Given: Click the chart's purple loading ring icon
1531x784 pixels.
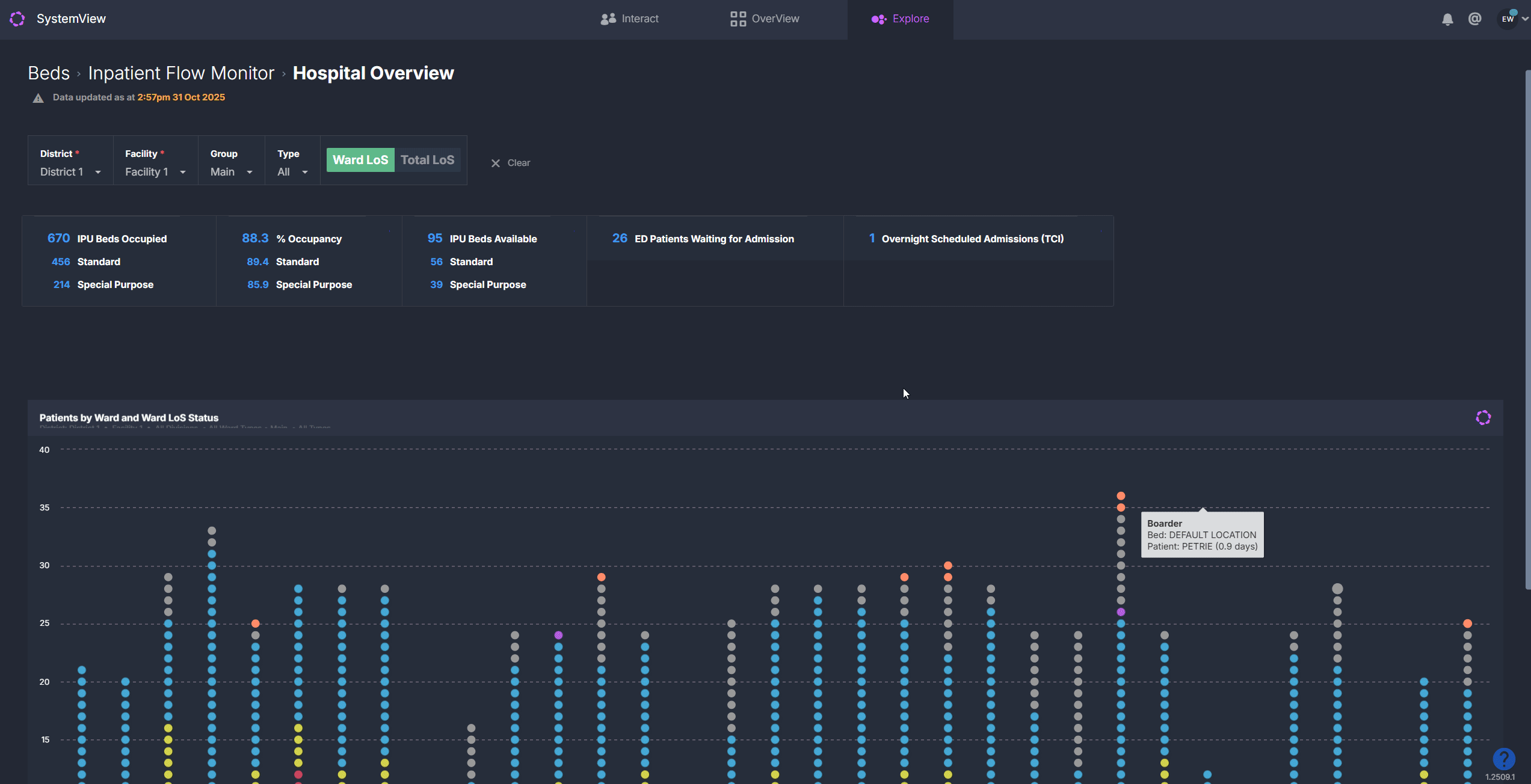Looking at the screenshot, I should point(1483,418).
